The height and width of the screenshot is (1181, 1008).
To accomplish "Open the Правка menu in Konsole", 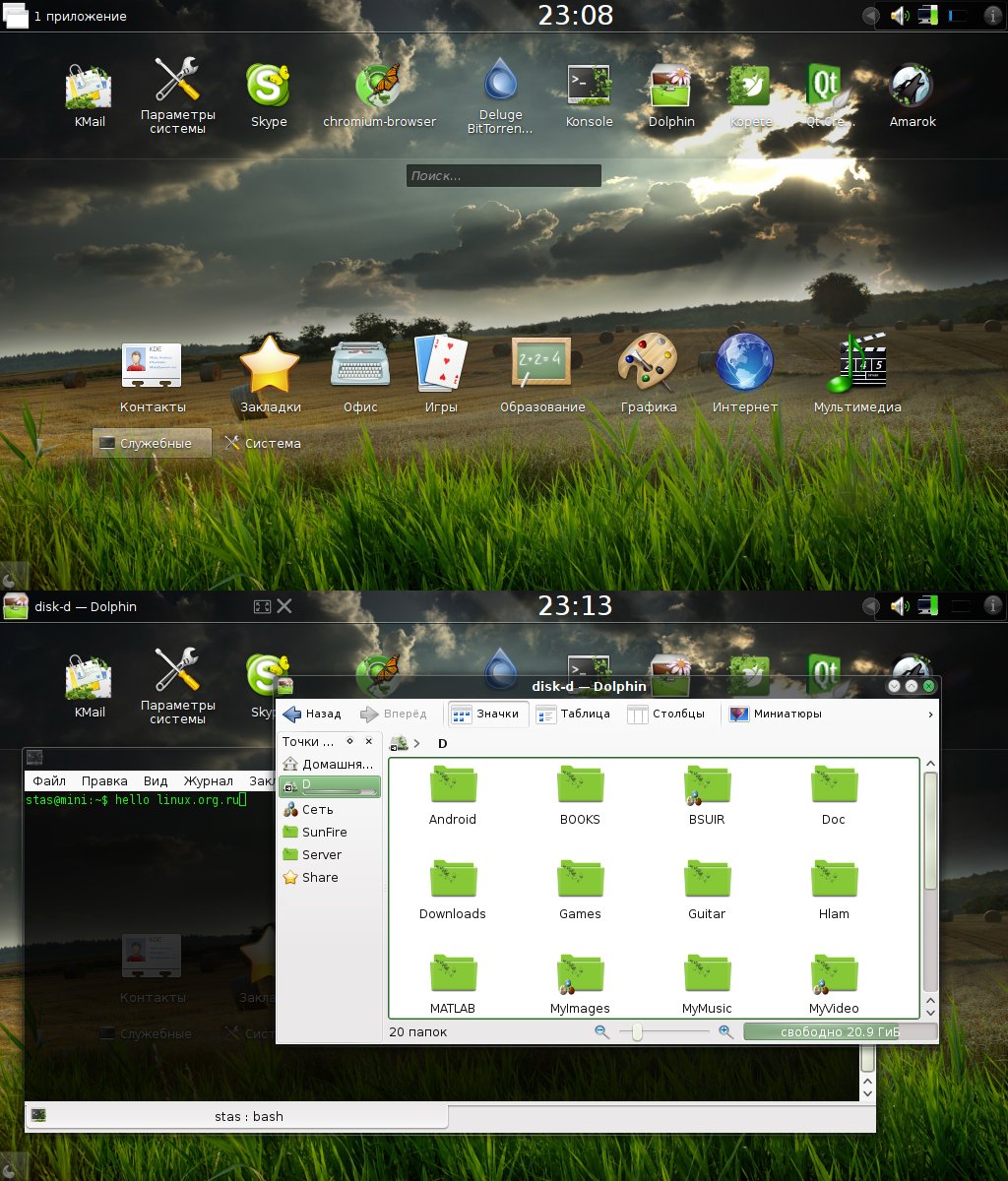I will 104,780.
